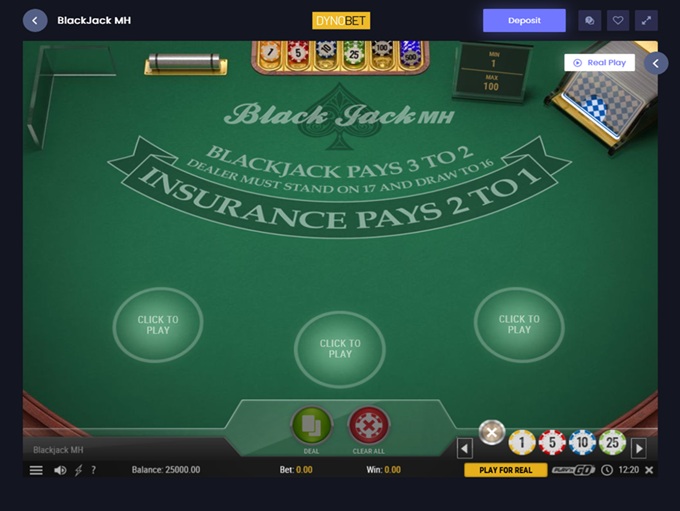Select the blue 10 chip
The width and height of the screenshot is (680, 511).
click(x=582, y=442)
